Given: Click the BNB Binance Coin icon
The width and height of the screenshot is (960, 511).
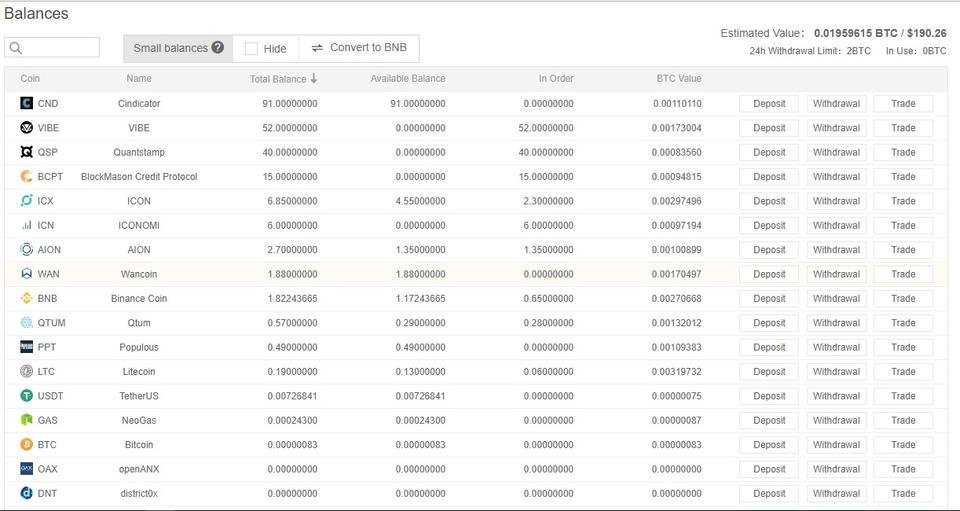Looking at the screenshot, I should (x=26, y=299).
